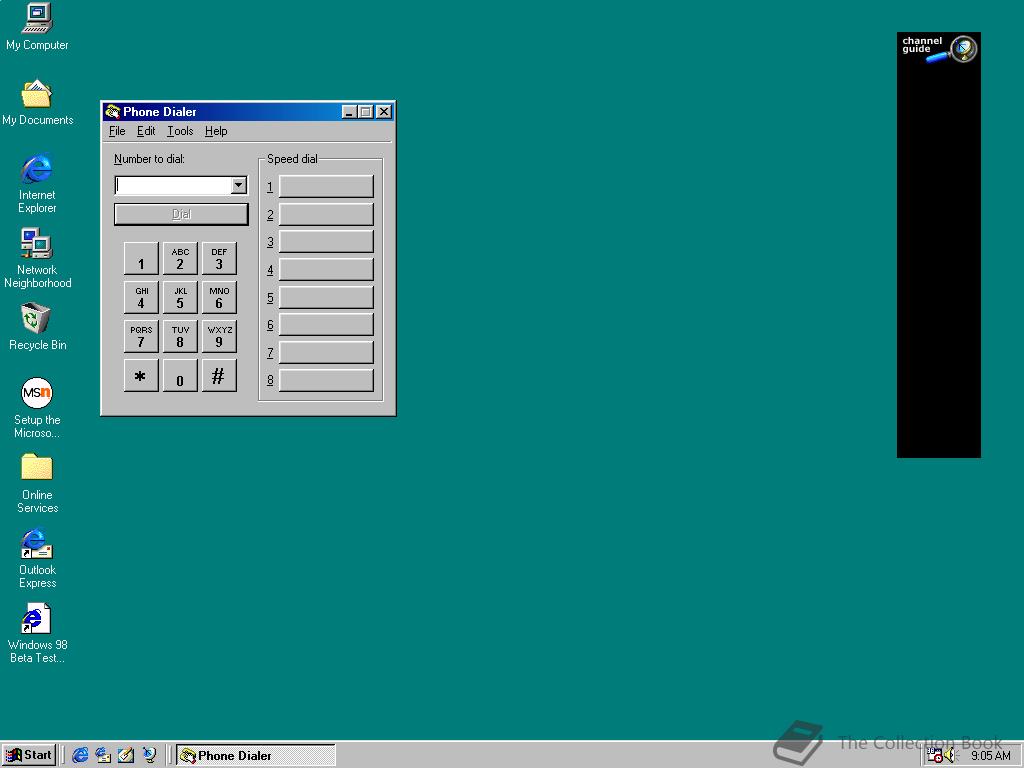Click speed dial button 8
Image resolution: width=1024 pixels, height=768 pixels.
(x=326, y=380)
